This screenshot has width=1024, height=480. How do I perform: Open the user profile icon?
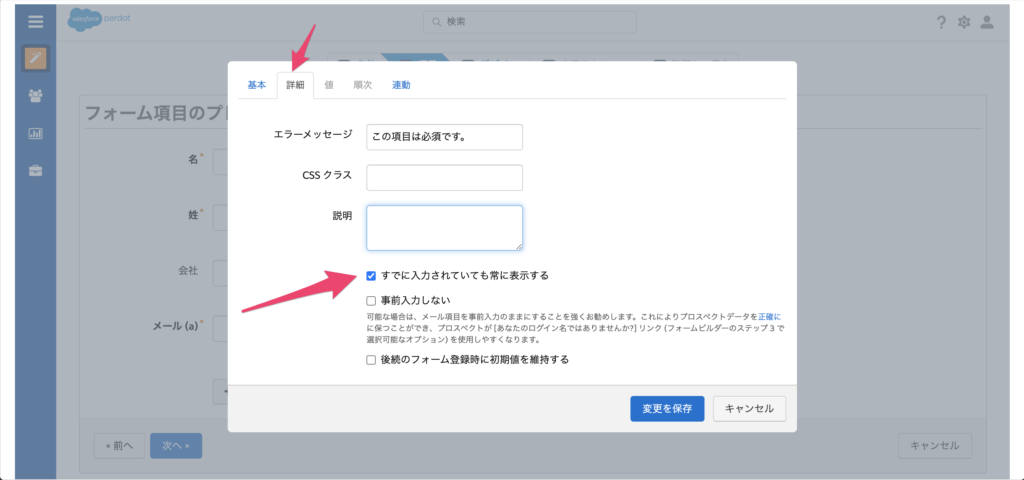(987, 22)
